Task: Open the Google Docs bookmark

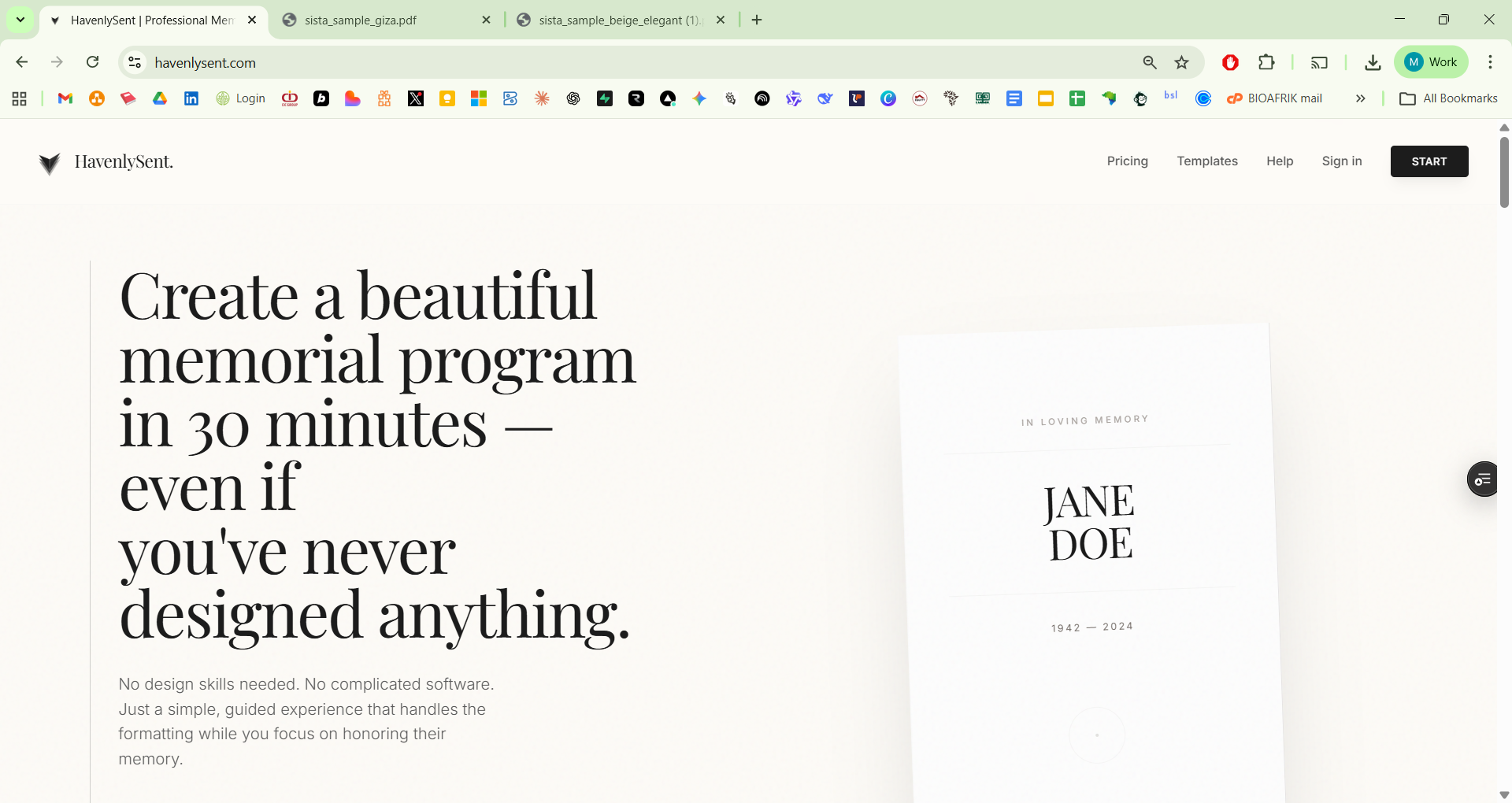Action: (1014, 98)
